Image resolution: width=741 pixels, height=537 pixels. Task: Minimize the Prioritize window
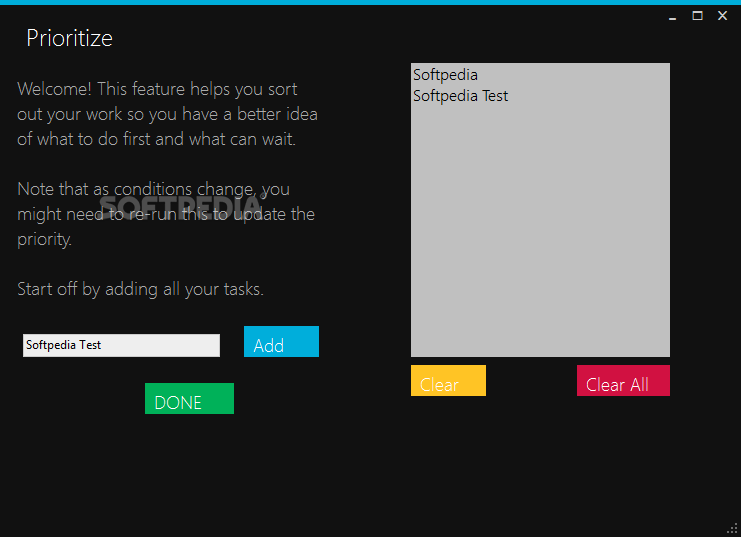coord(672,16)
